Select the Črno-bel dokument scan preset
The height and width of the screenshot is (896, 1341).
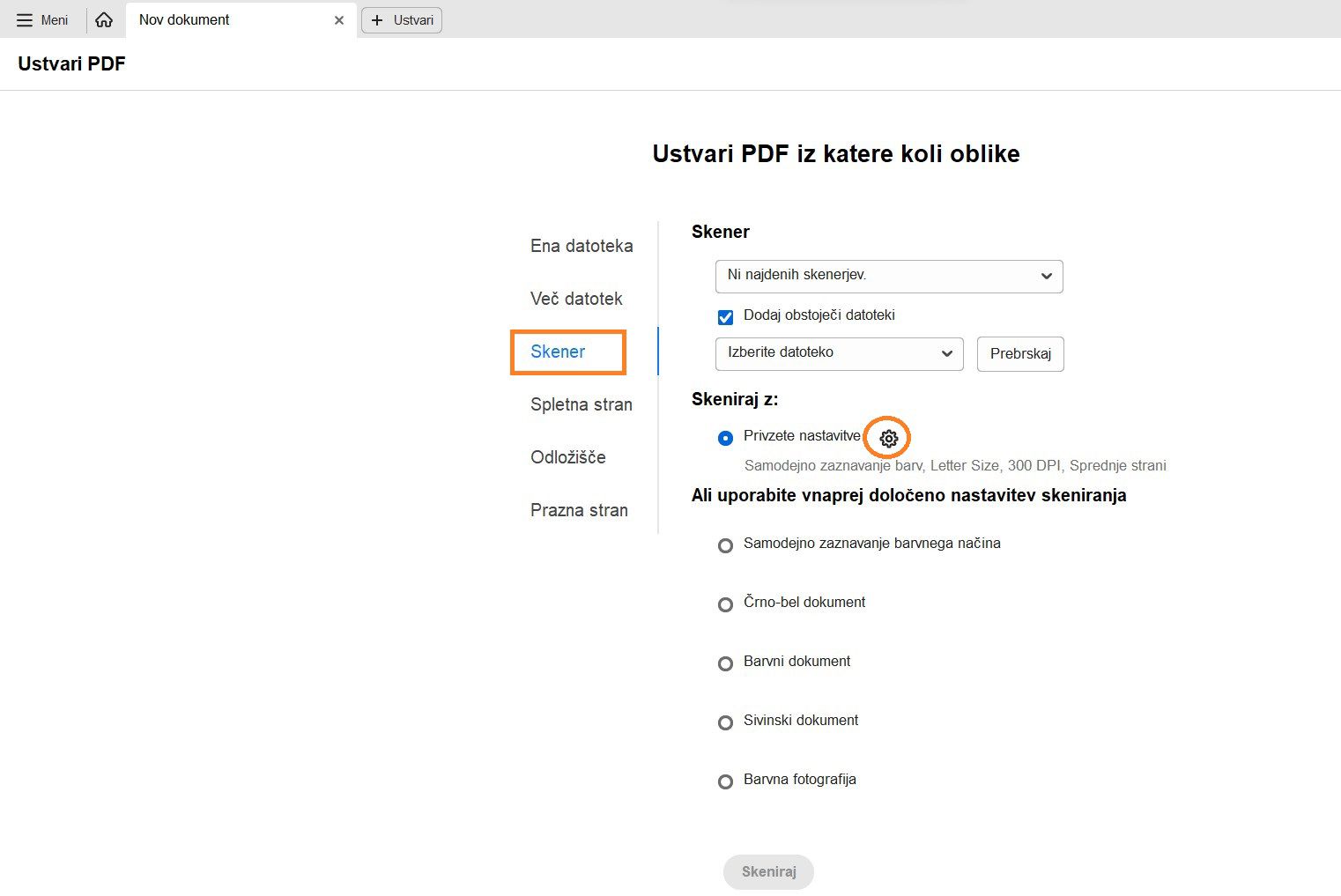tap(725, 604)
